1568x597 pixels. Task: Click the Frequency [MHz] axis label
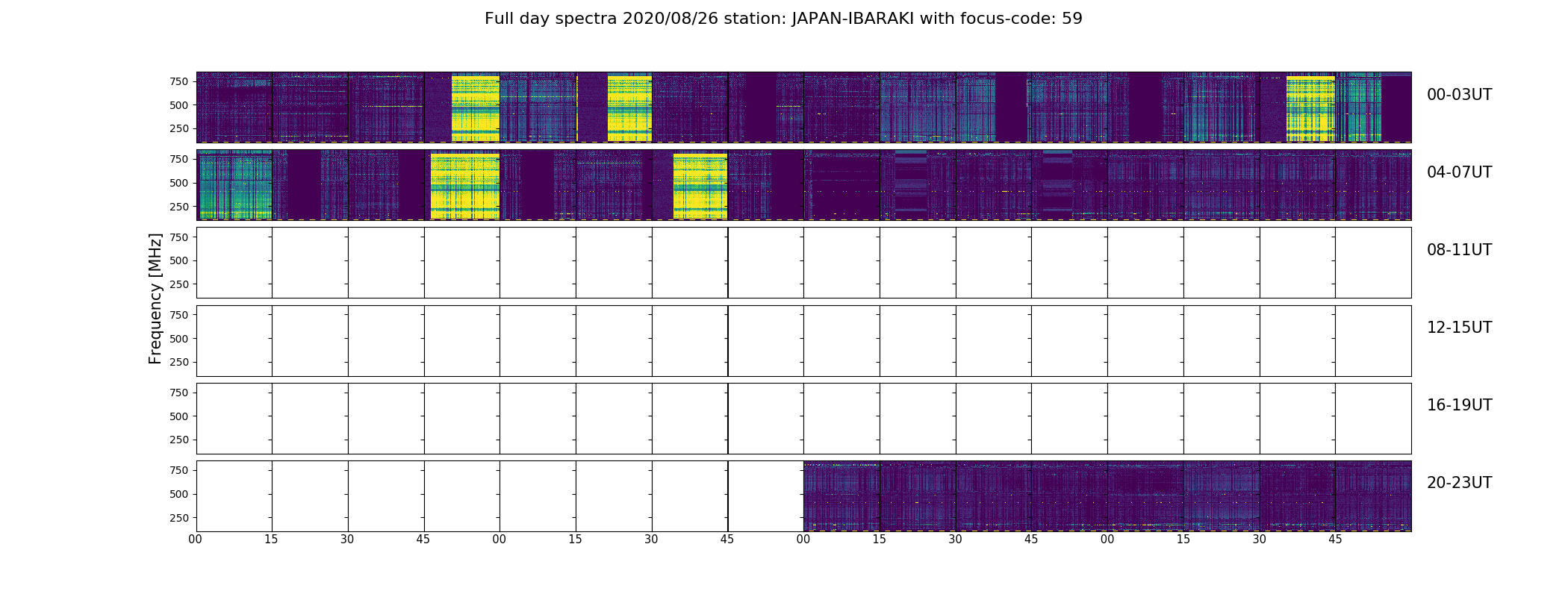(x=155, y=298)
